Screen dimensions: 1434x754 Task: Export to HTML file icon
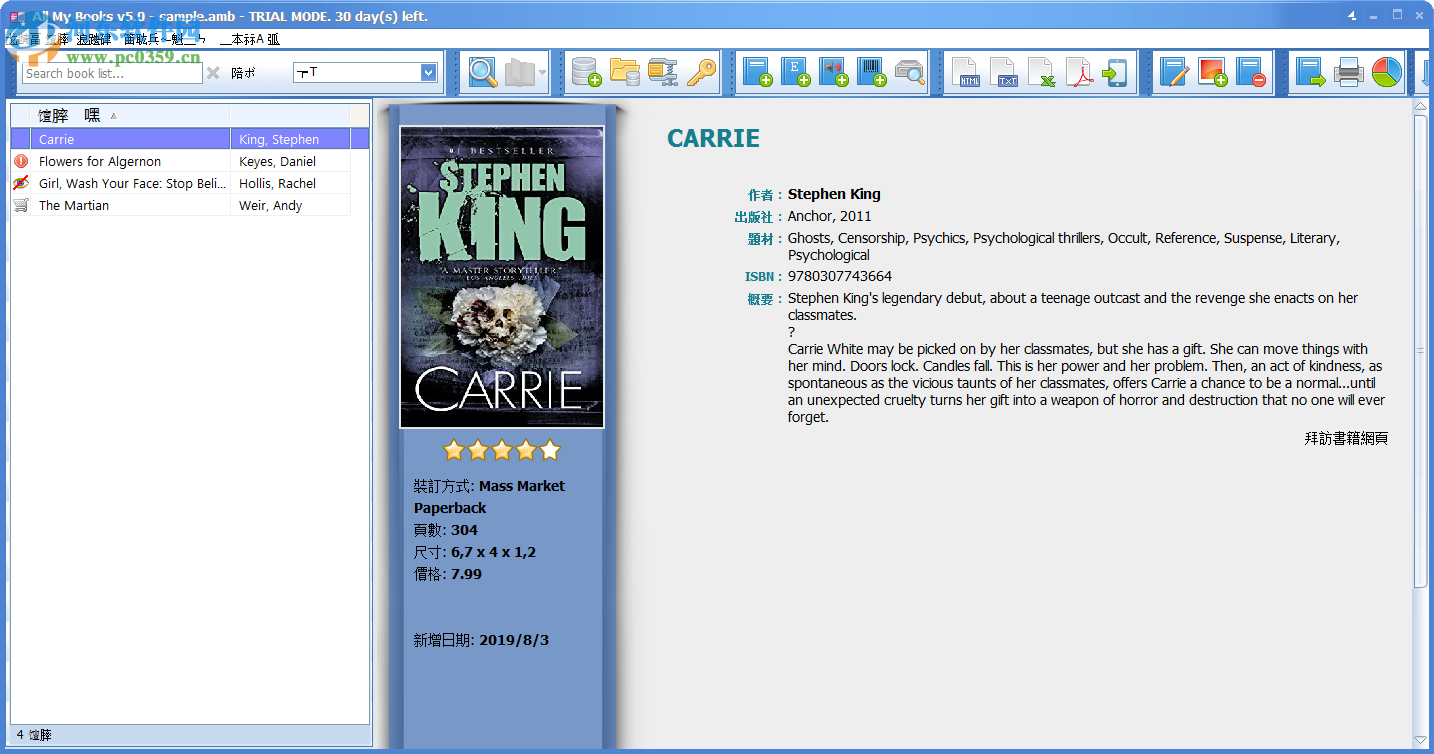[966, 72]
